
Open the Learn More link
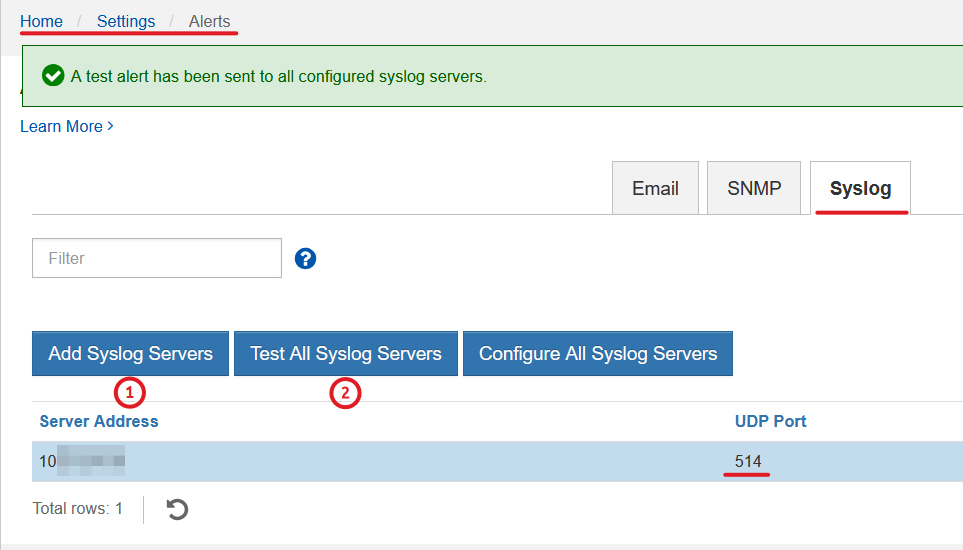(67, 126)
